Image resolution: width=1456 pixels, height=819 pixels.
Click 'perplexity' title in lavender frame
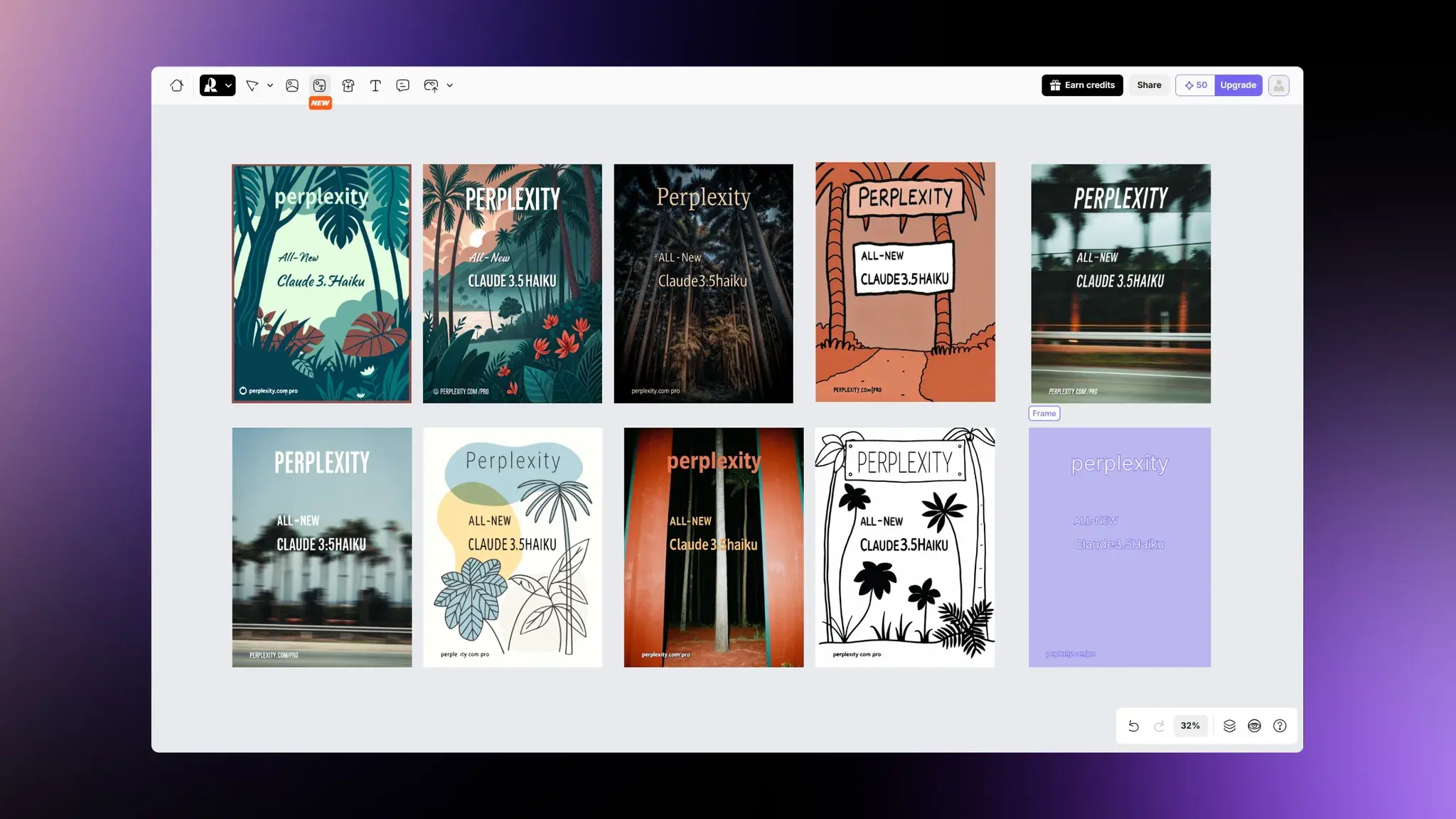pos(1120,464)
